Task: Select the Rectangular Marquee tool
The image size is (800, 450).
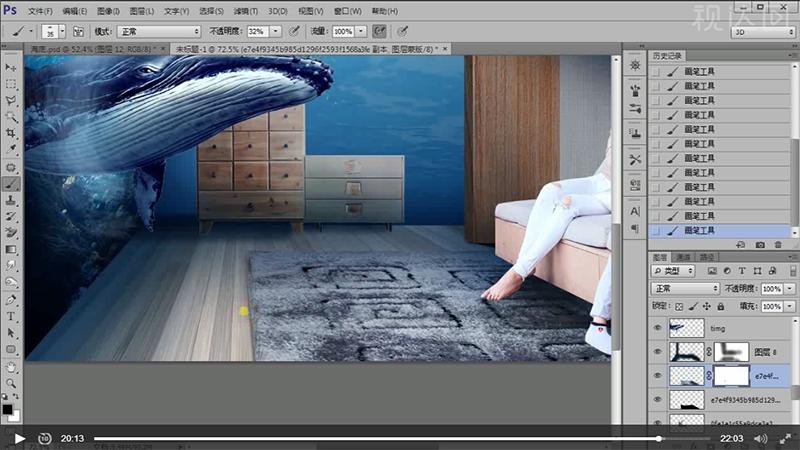Action: click(11, 84)
